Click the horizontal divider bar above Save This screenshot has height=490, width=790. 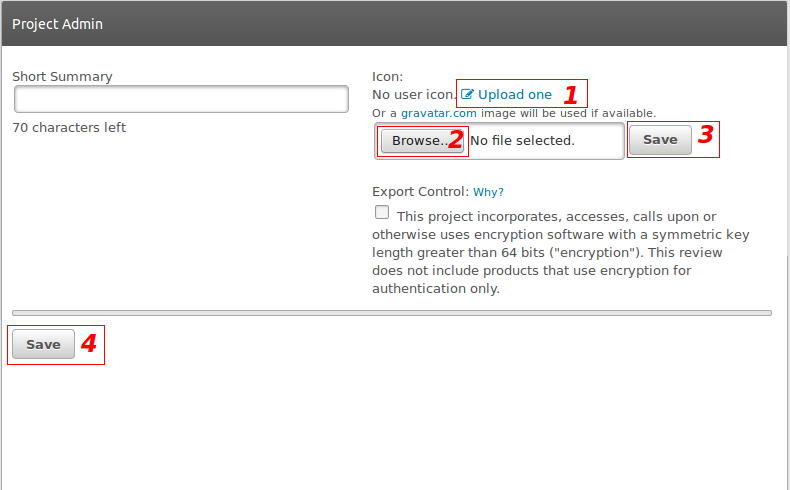click(x=392, y=313)
